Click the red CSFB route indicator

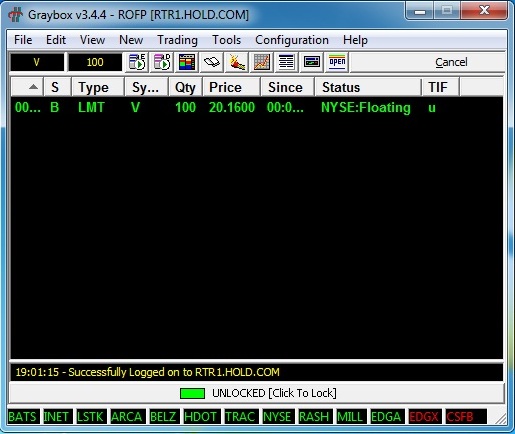[x=465, y=417]
